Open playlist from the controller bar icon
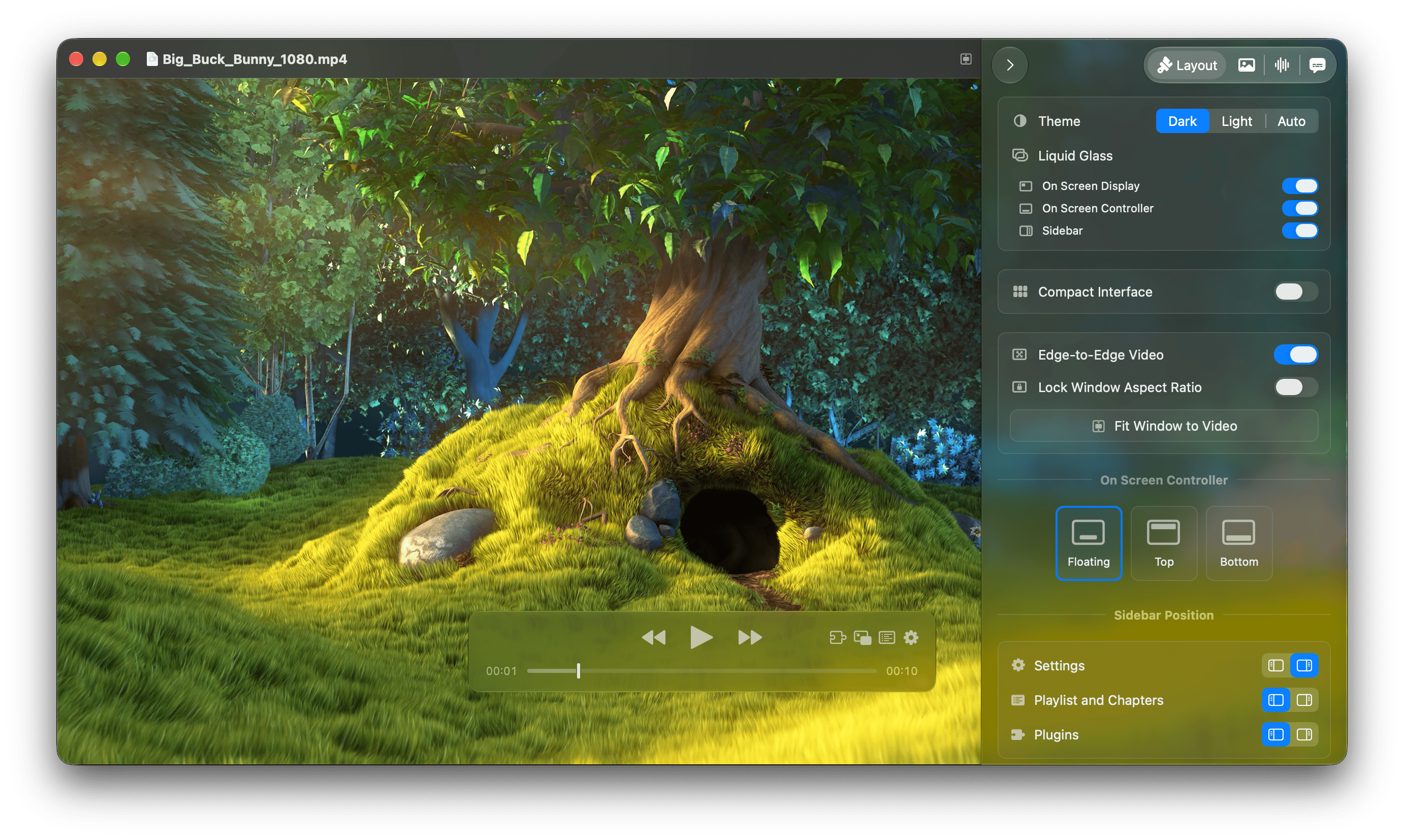Viewport: 1404px width, 840px height. [886, 638]
